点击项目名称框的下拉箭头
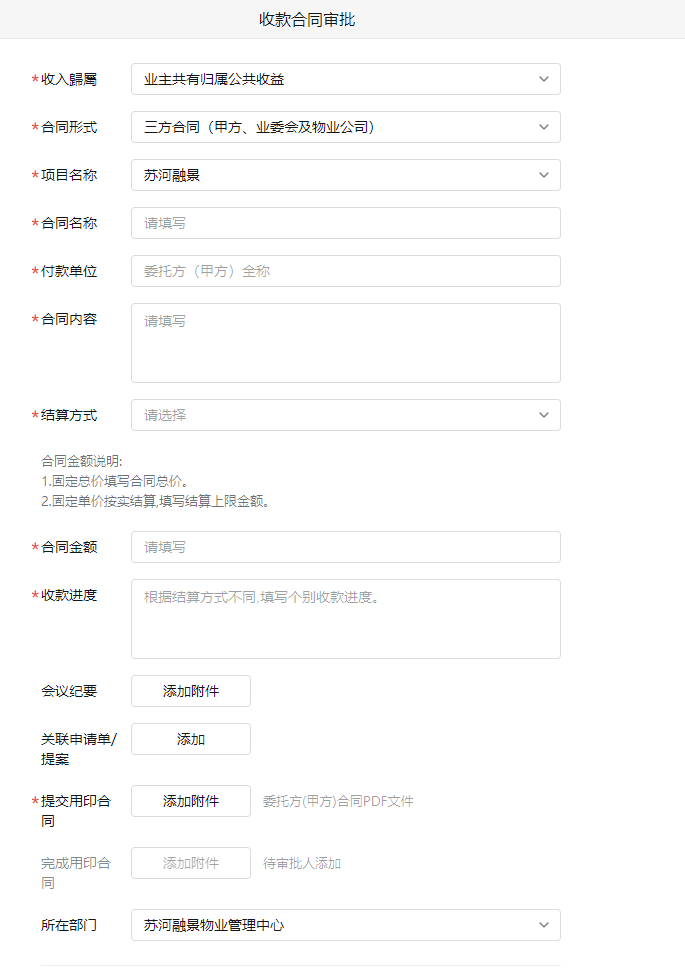The width and height of the screenshot is (685, 970). (x=543, y=175)
